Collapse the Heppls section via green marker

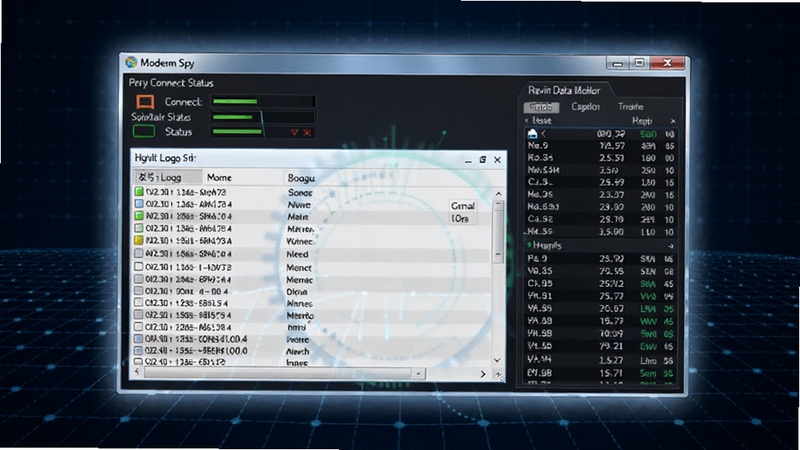(529, 245)
